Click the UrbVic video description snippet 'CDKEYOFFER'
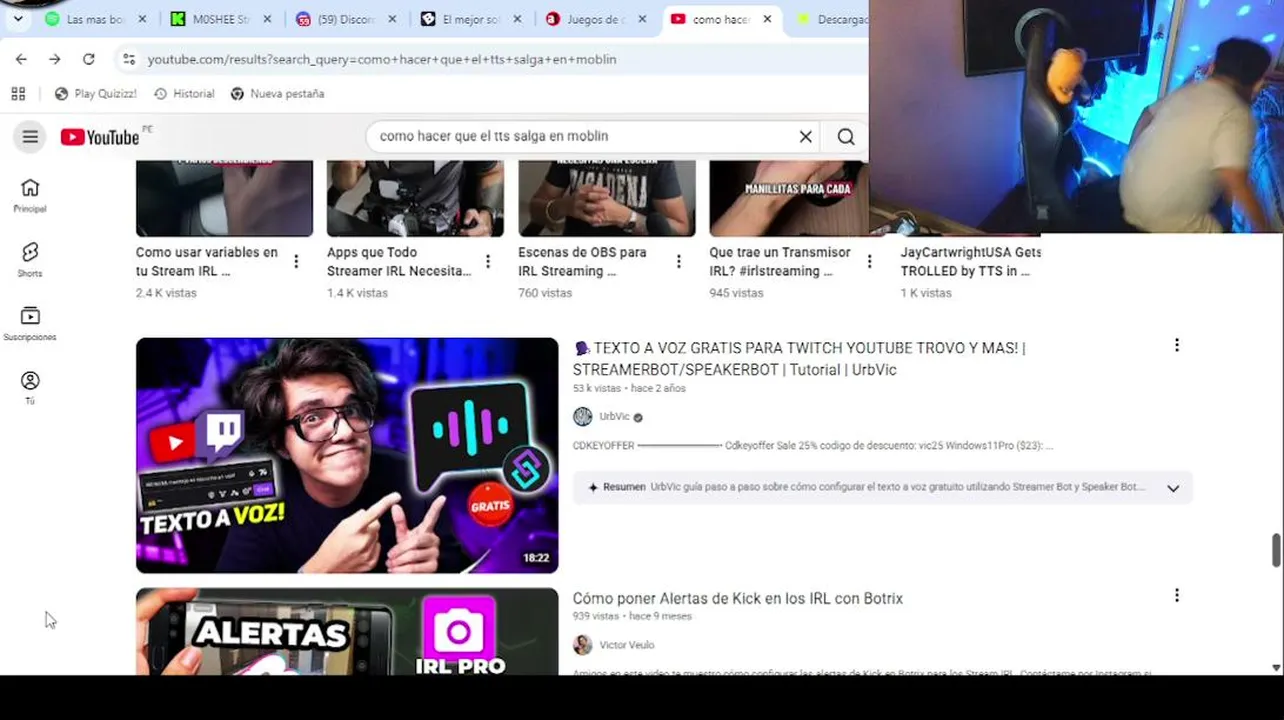This screenshot has width=1284, height=720. [813, 446]
